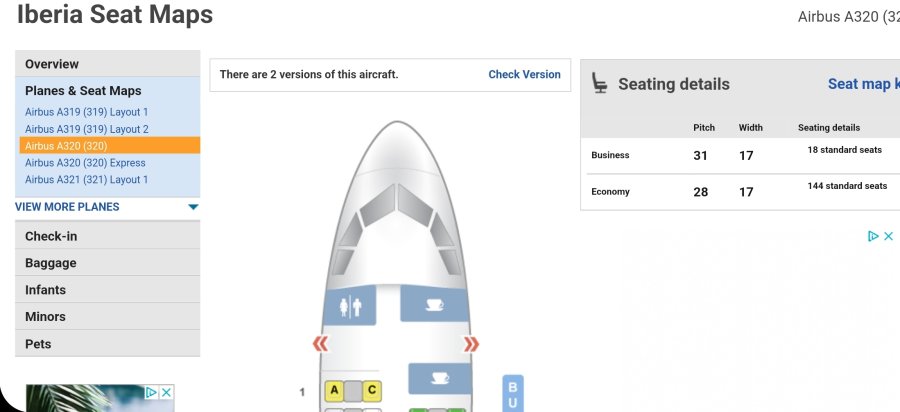Screen dimensions: 900x412
Task: Click the left red exit arrow marker
Action: tap(320, 344)
